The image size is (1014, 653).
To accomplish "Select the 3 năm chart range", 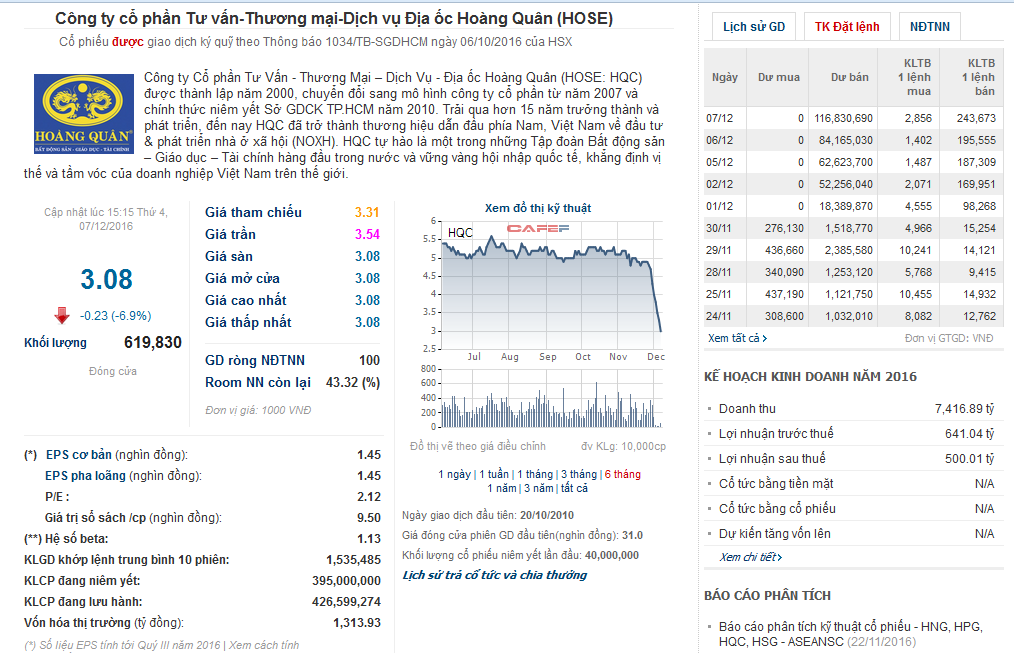I will [x=539, y=488].
